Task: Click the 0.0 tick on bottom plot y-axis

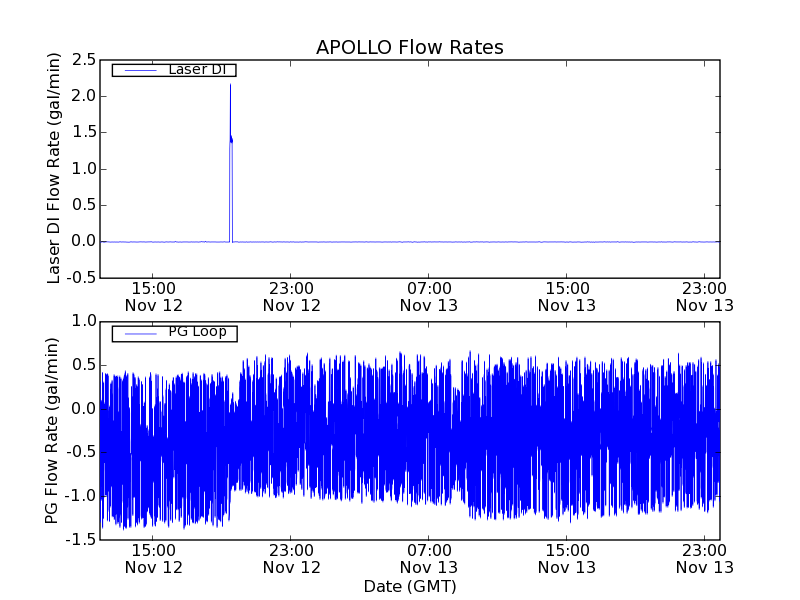Action: (83, 408)
